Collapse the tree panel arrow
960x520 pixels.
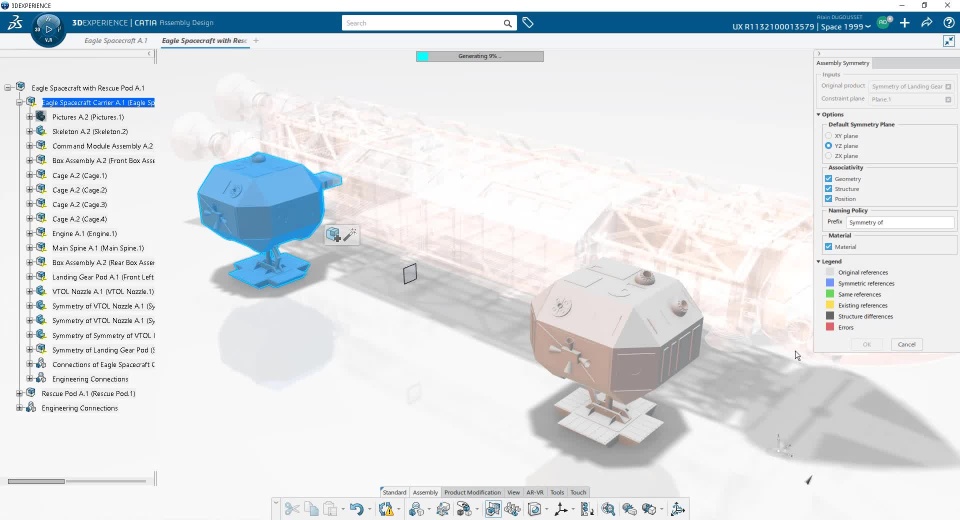tap(149, 54)
